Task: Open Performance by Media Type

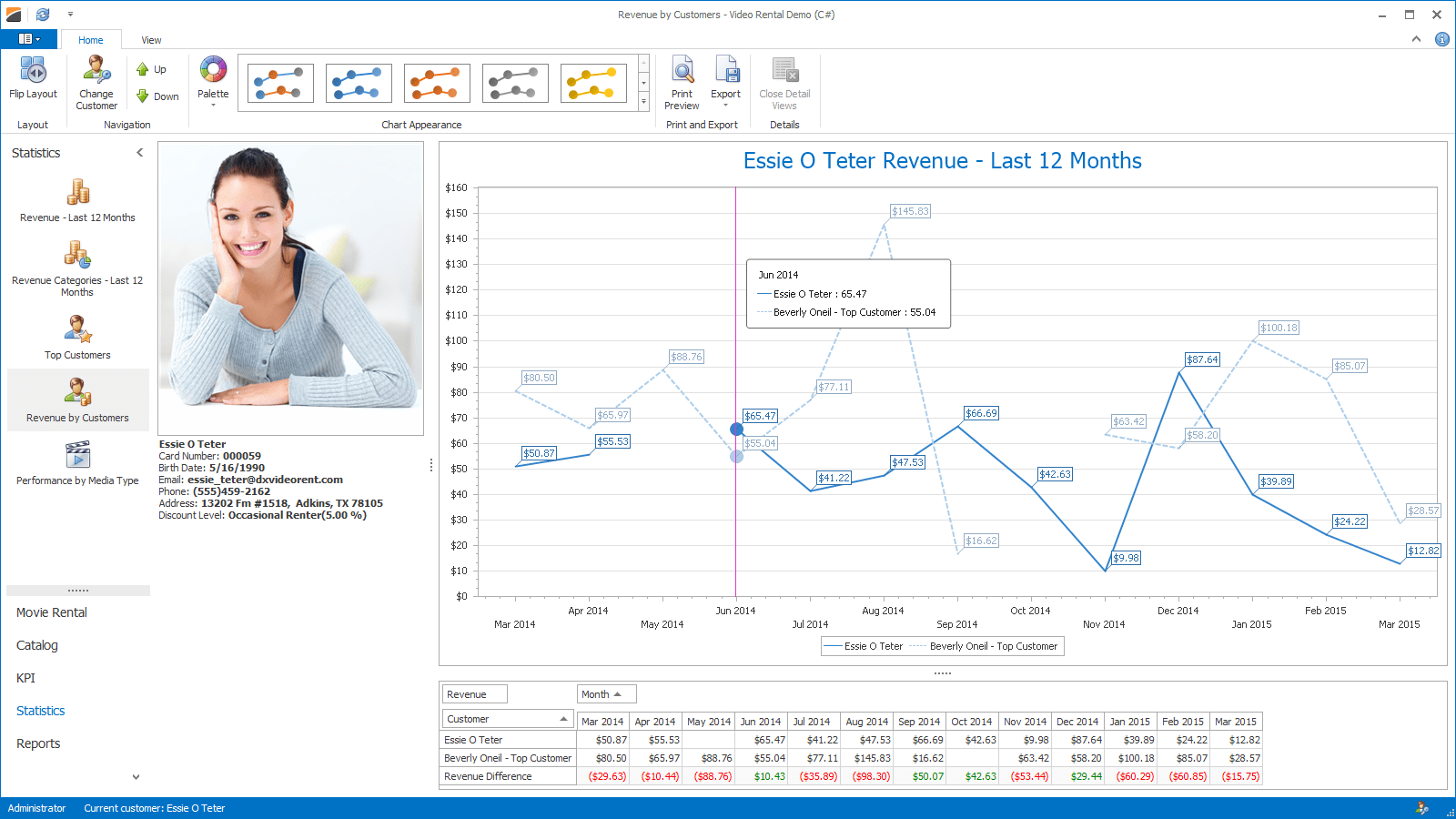Action: tap(77, 462)
